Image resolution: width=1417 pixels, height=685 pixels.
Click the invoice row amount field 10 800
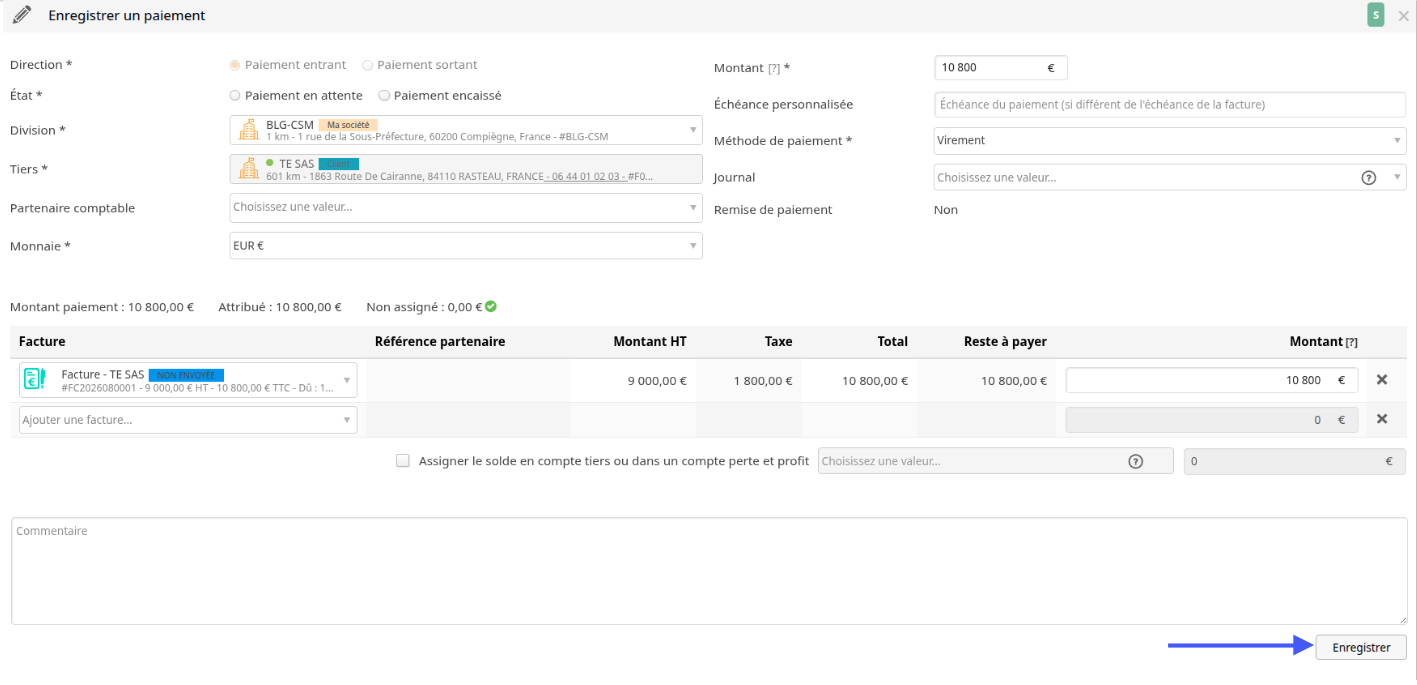click(1212, 380)
